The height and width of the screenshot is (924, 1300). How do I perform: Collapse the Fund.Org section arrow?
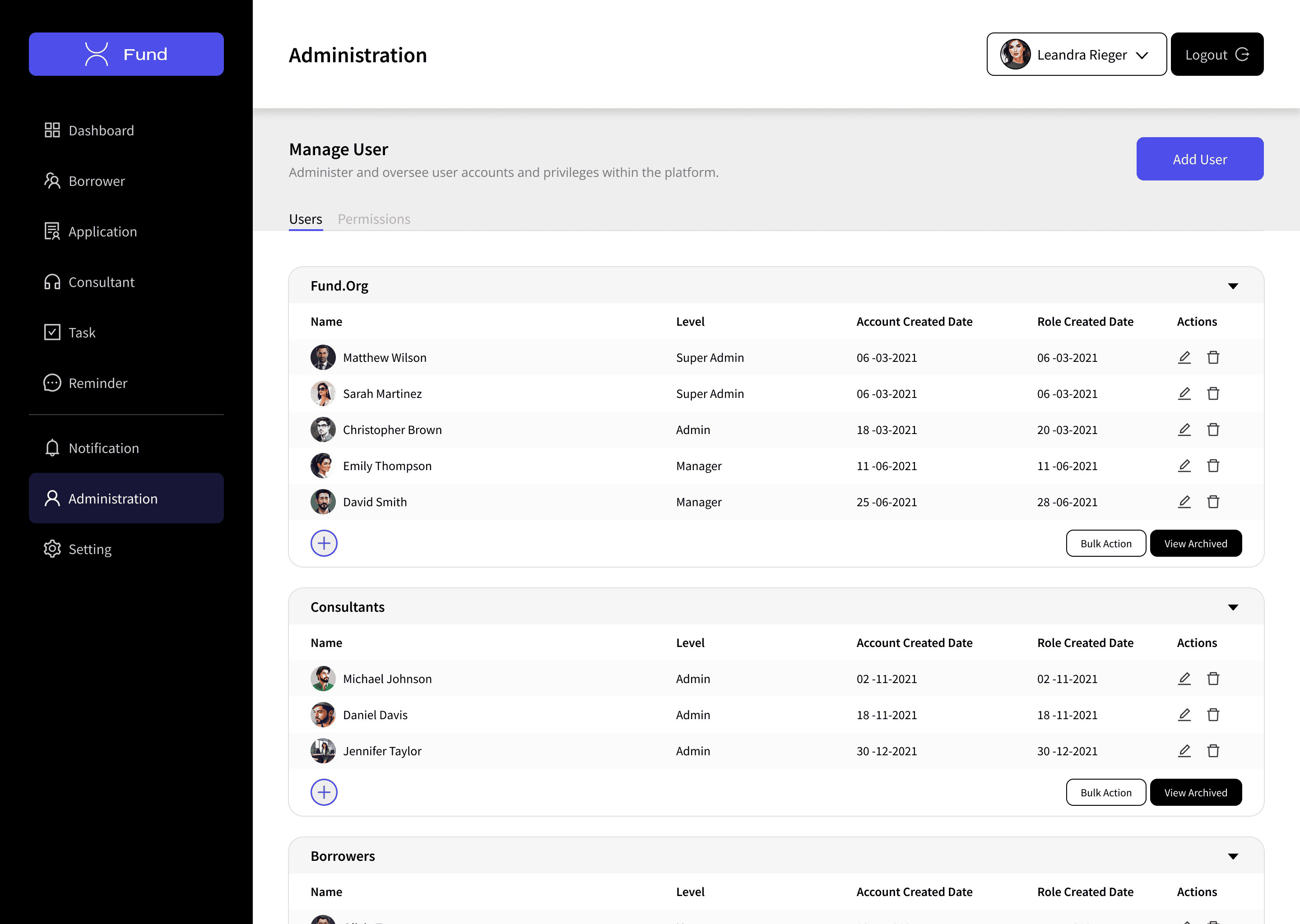tap(1233, 286)
